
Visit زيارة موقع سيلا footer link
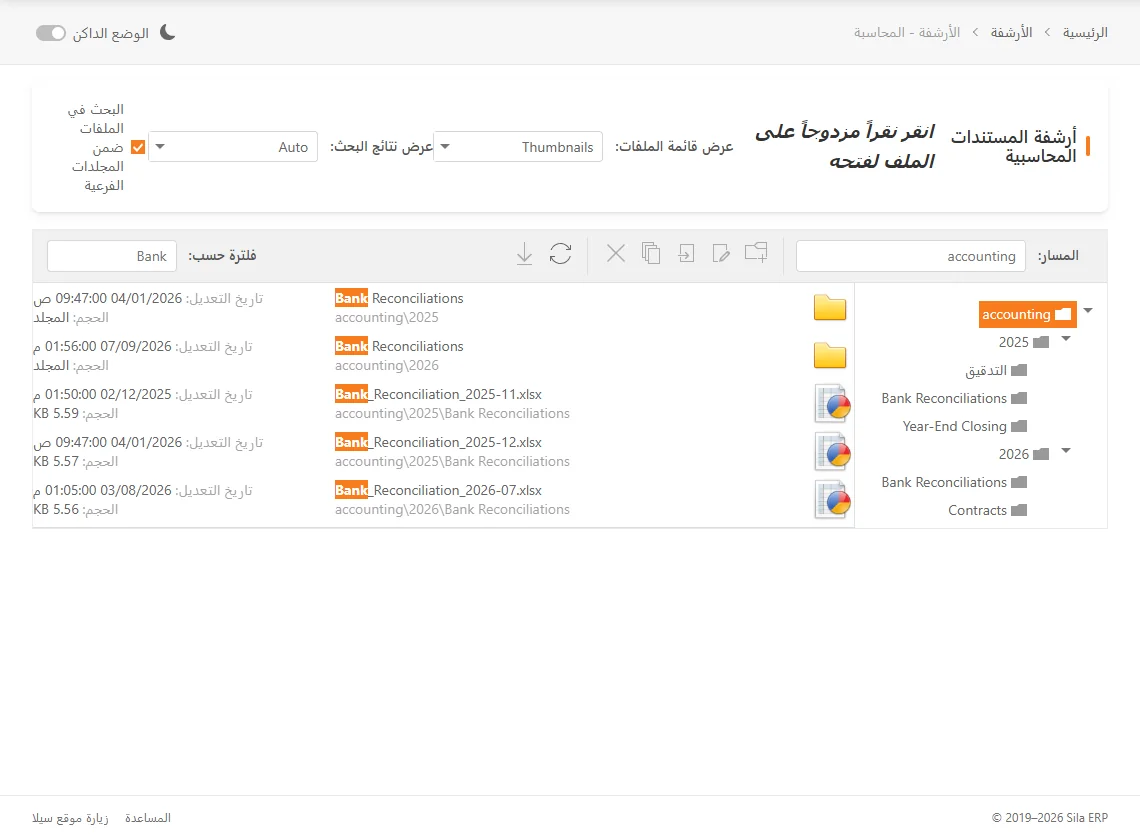tap(71, 818)
